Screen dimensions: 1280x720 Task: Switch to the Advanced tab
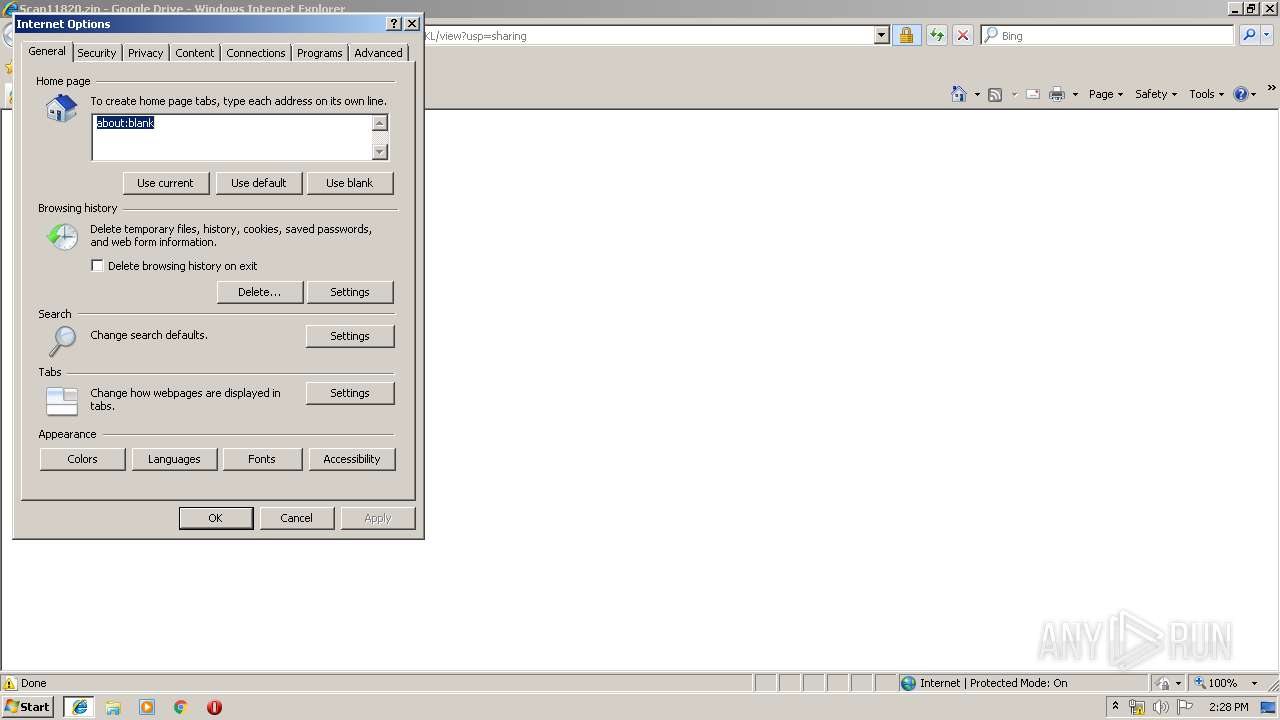coord(378,53)
